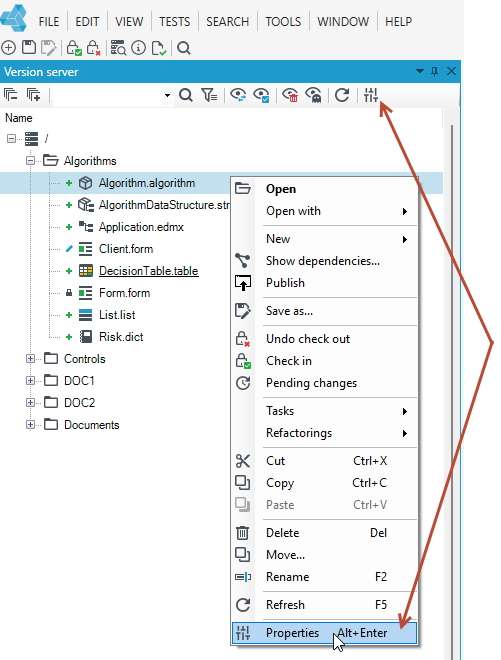Image resolution: width=501 pixels, height=660 pixels.
Task: Click the Collapse all icon in Version server panel
Action: tap(11, 95)
